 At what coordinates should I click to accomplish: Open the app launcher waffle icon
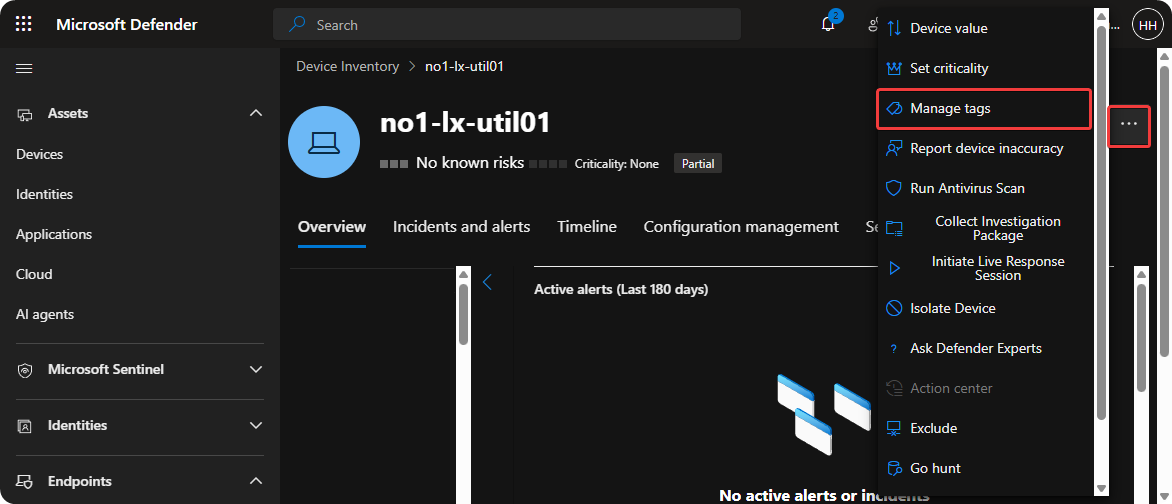[24, 24]
